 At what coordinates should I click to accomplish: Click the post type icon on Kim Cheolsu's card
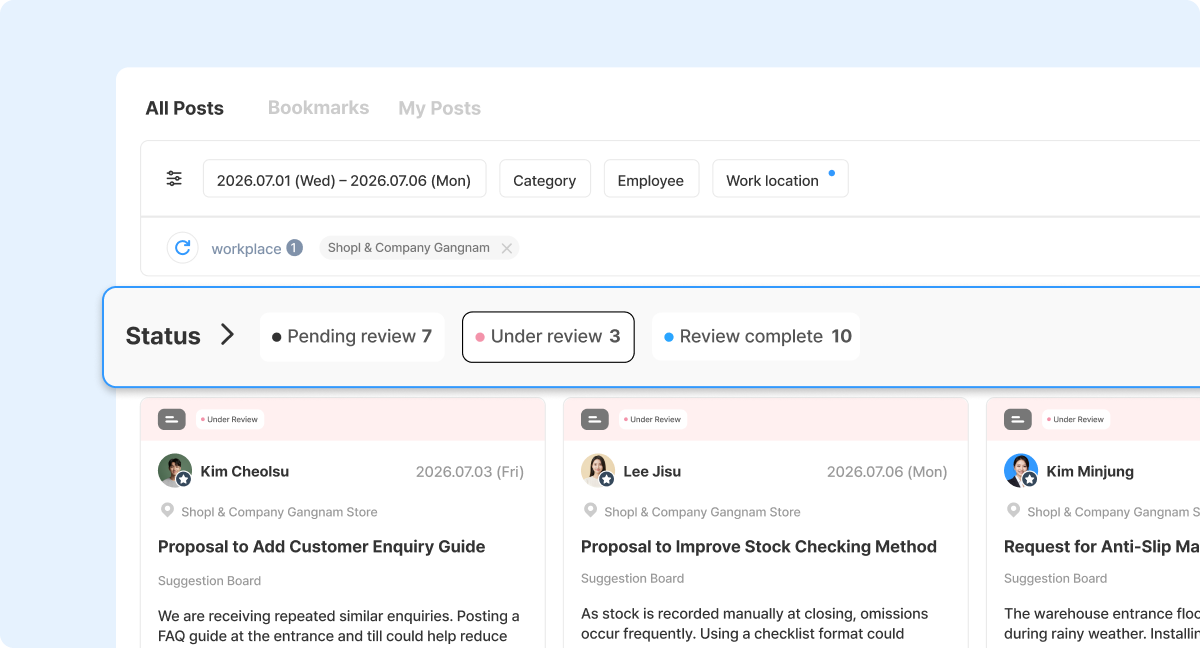click(x=172, y=420)
